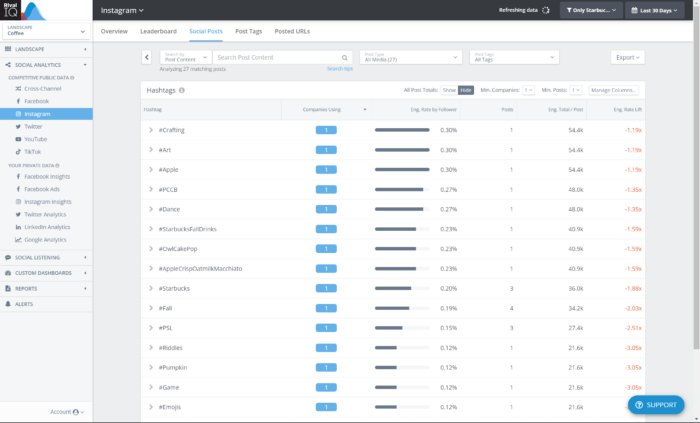Screen dimensions: 700x423
Task: Open Google Analytics from sidebar
Action: (44, 240)
